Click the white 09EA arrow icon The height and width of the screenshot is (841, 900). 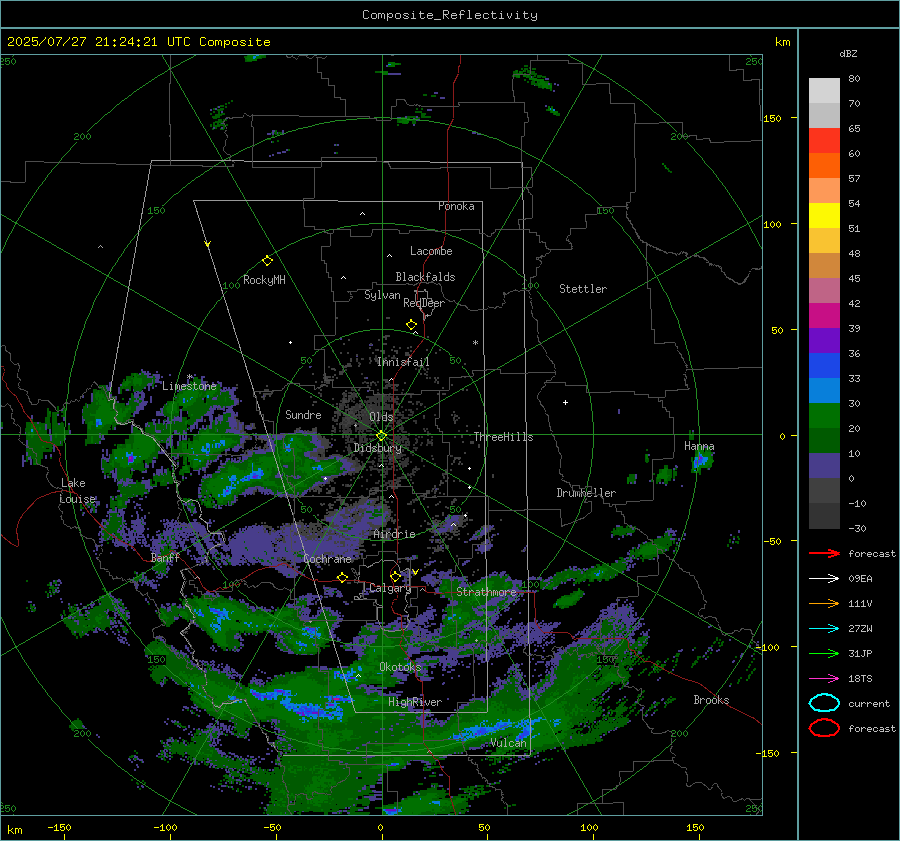(x=824, y=579)
